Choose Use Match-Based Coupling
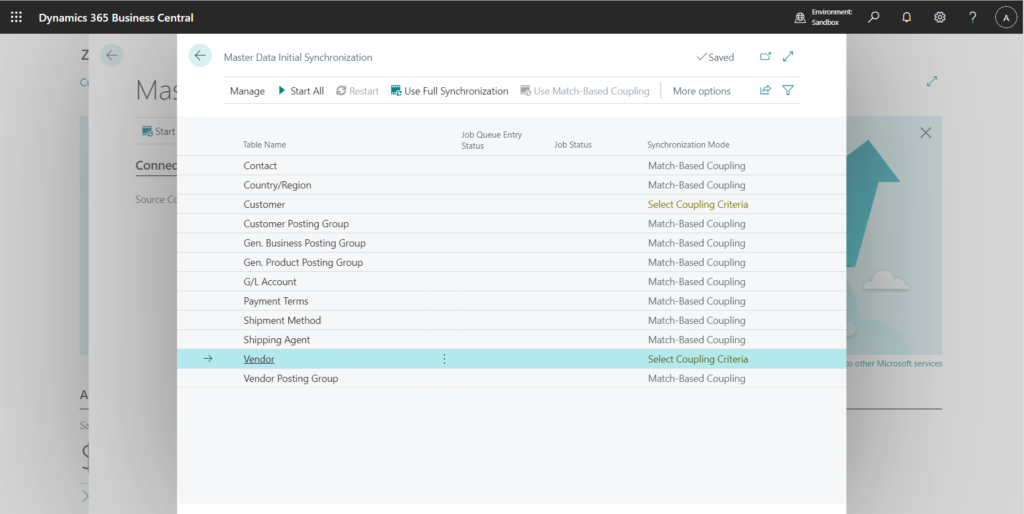The height and width of the screenshot is (514, 1024). (x=584, y=91)
